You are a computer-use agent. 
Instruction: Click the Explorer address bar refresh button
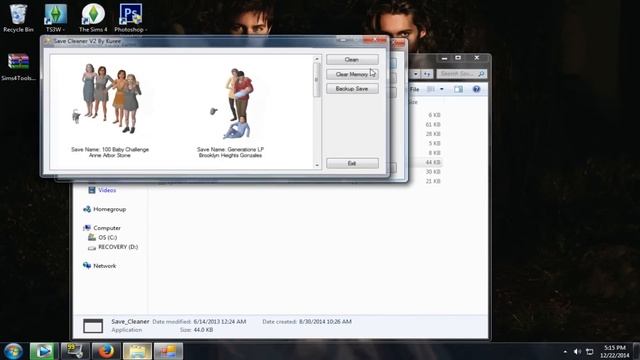[x=427, y=74]
